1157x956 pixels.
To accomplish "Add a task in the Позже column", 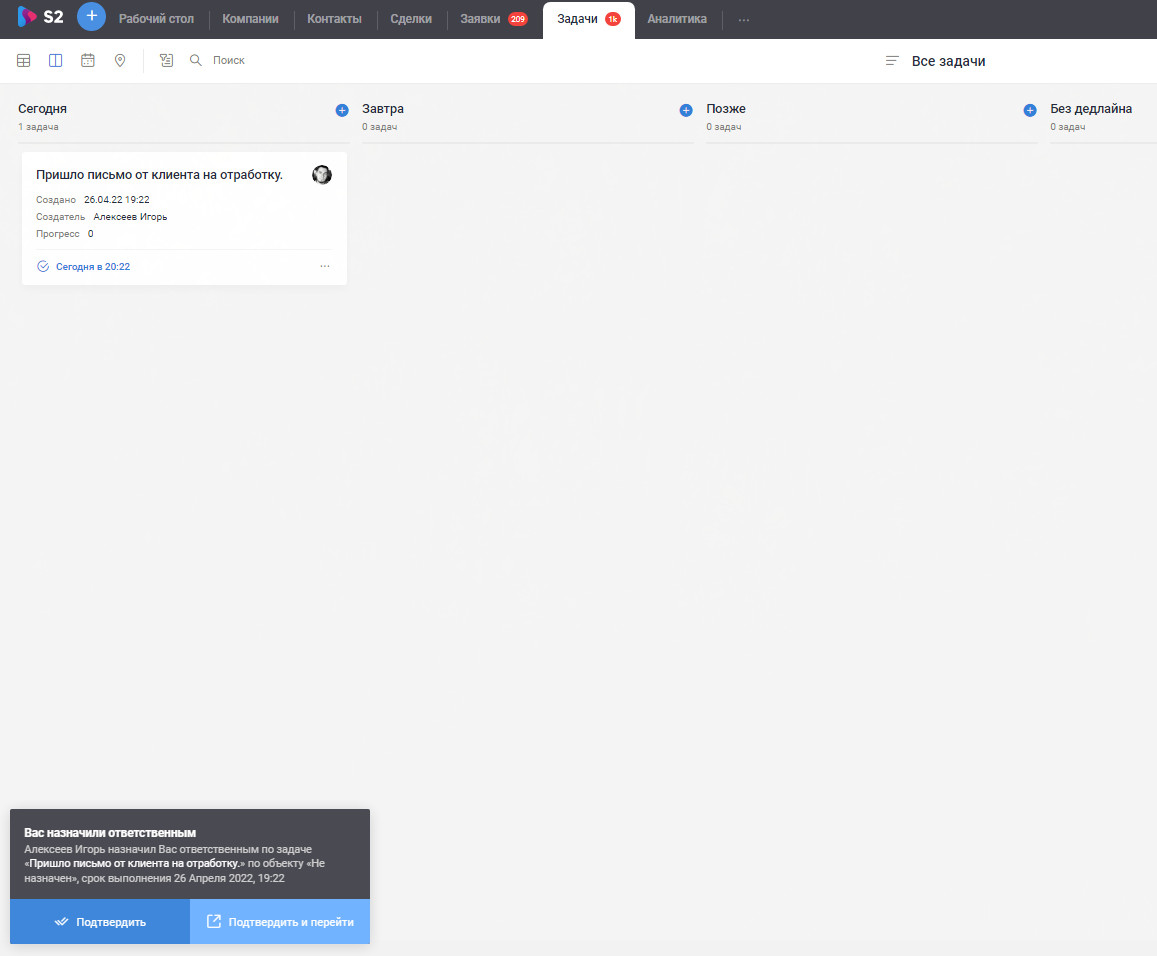I will (1030, 110).
